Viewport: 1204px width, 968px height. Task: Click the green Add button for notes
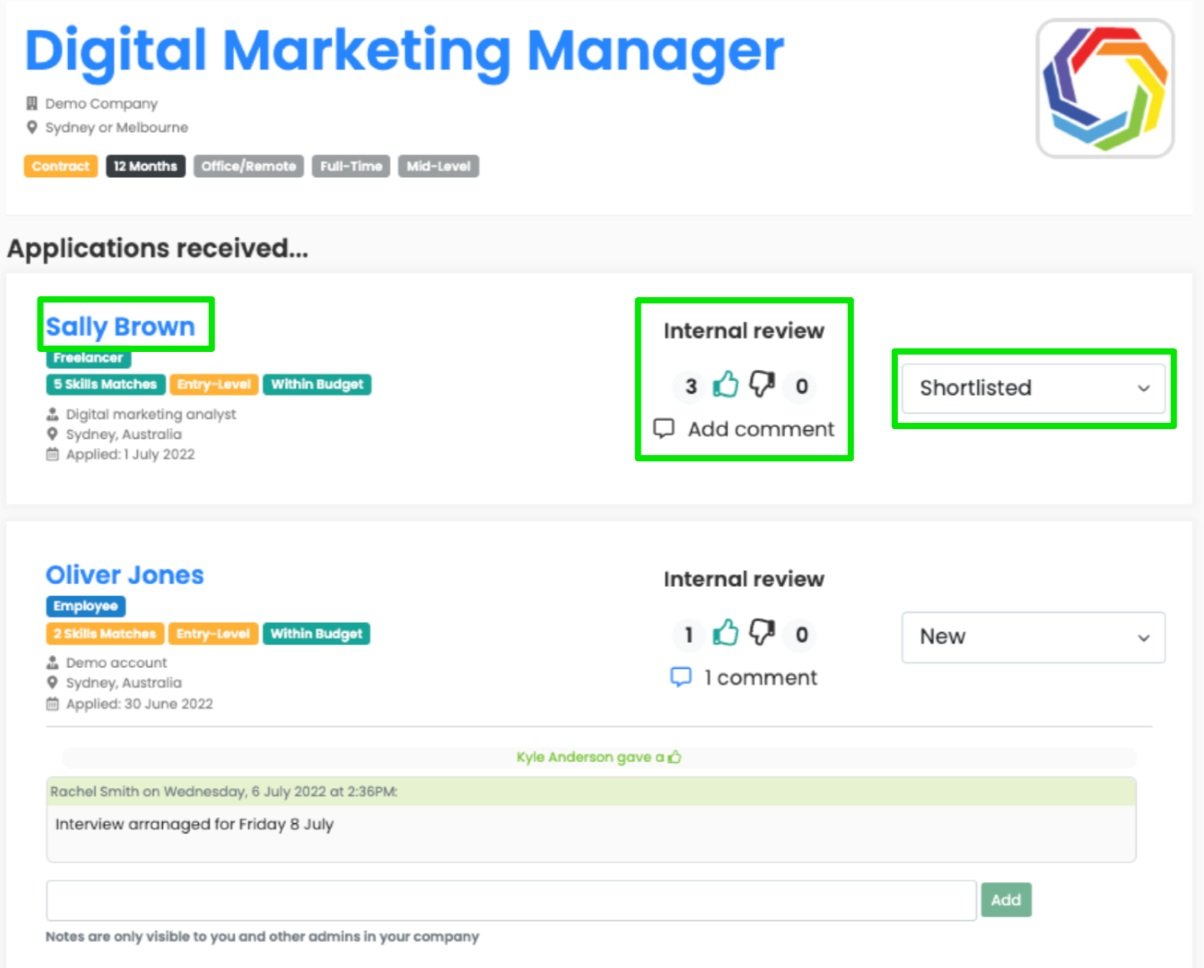(x=1006, y=900)
